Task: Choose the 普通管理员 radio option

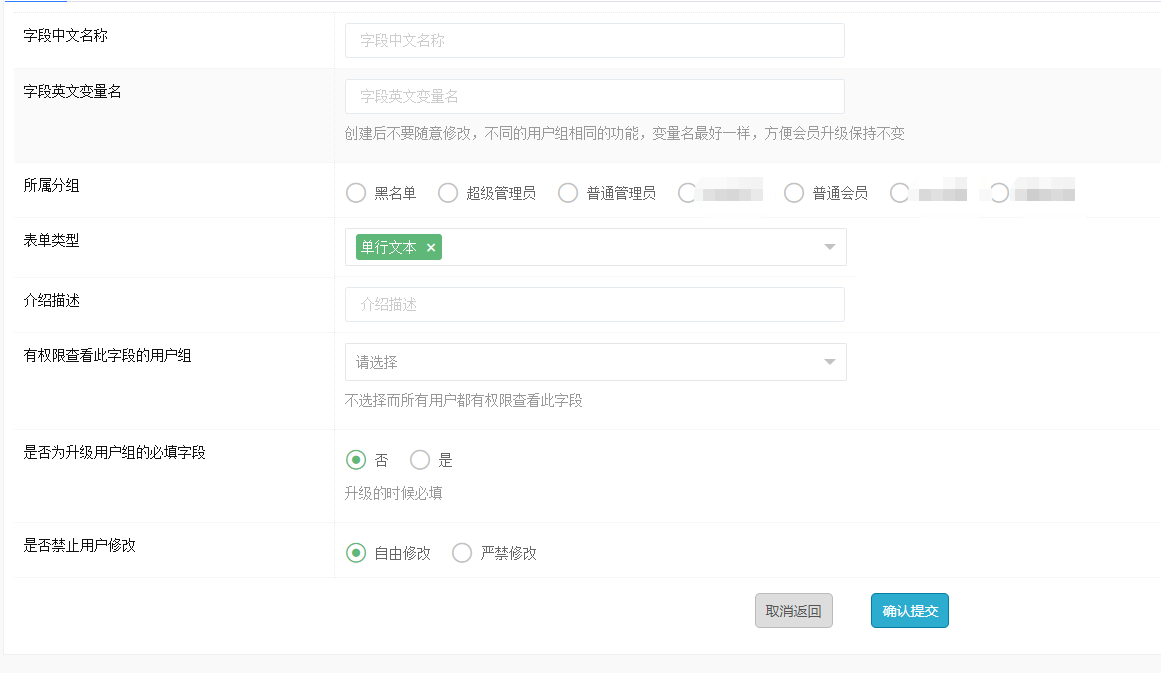Action: 568,193
